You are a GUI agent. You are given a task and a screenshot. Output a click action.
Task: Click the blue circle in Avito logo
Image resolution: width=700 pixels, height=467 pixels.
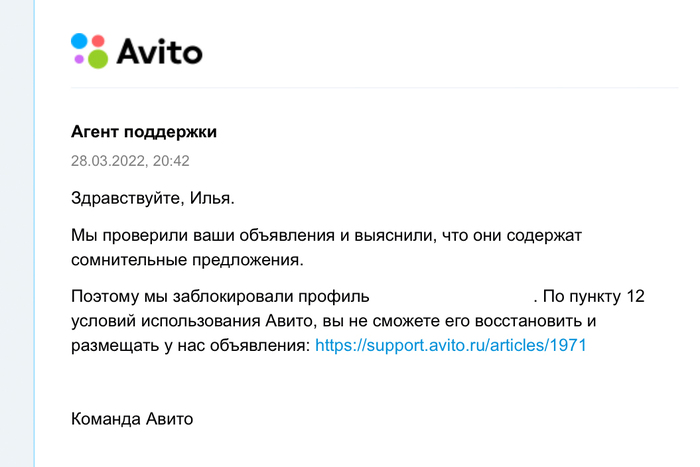[80, 41]
